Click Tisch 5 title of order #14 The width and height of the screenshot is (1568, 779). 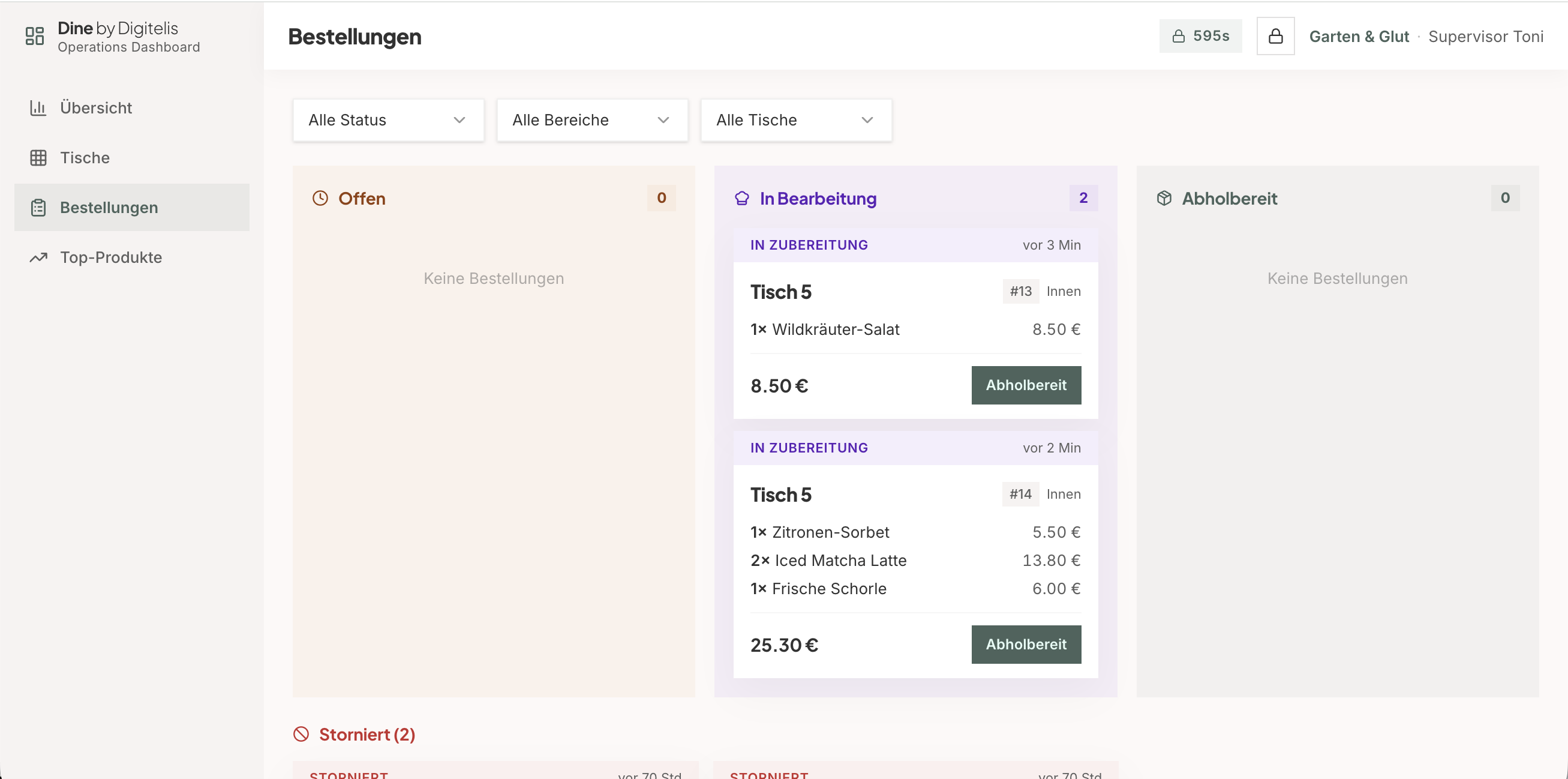pyautogui.click(x=781, y=495)
